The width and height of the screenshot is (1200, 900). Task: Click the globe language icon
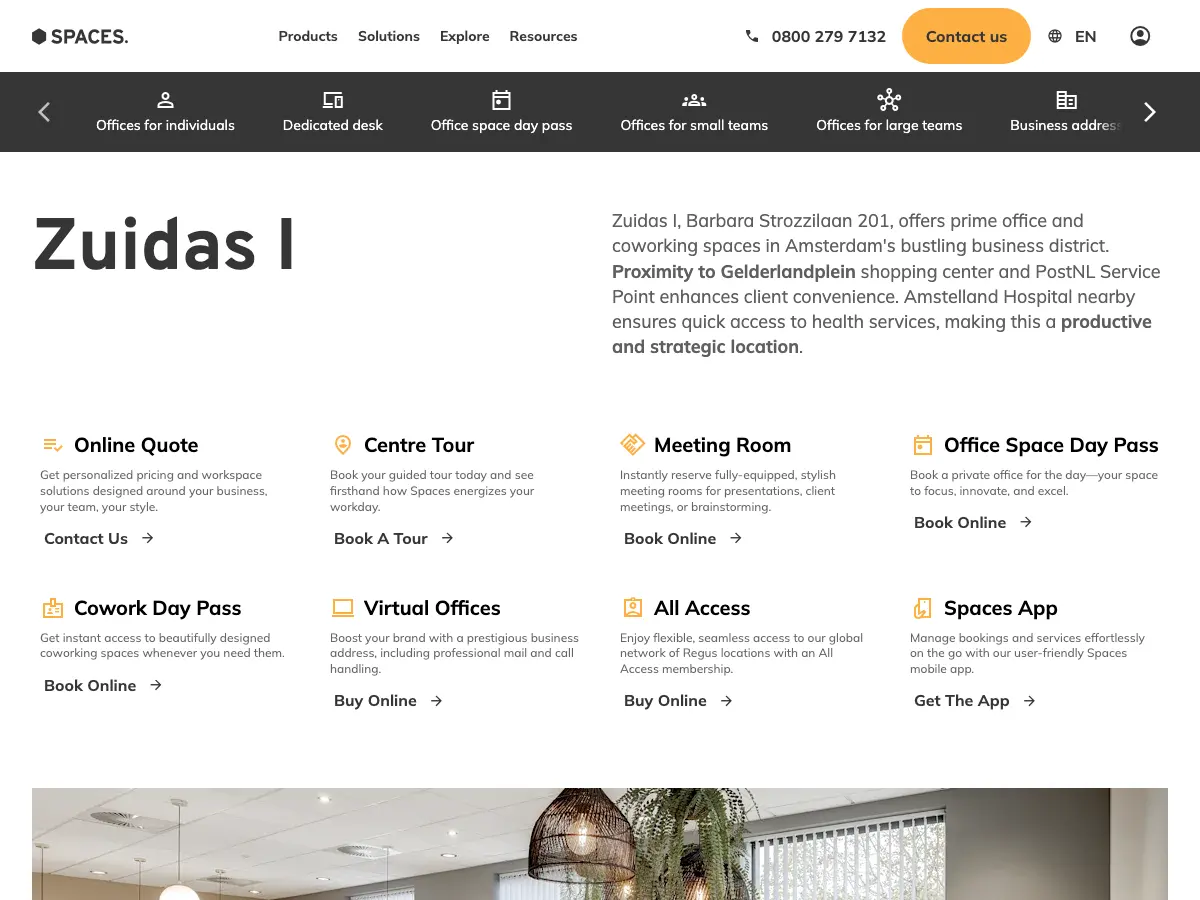pos(1055,36)
